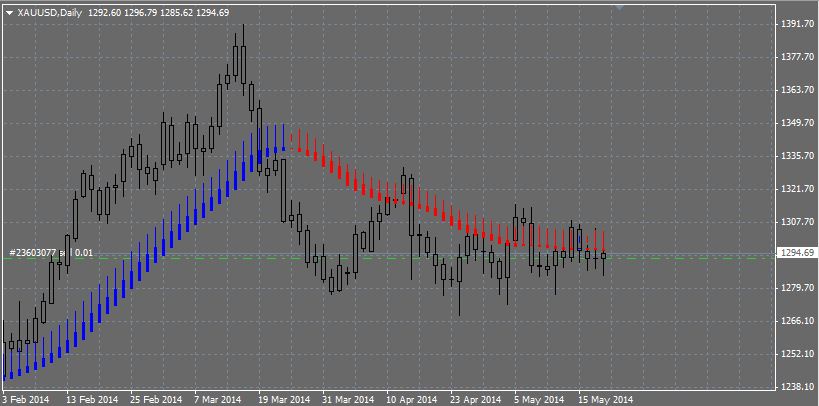Click the 23 Apr 2014 date label

tap(476, 400)
